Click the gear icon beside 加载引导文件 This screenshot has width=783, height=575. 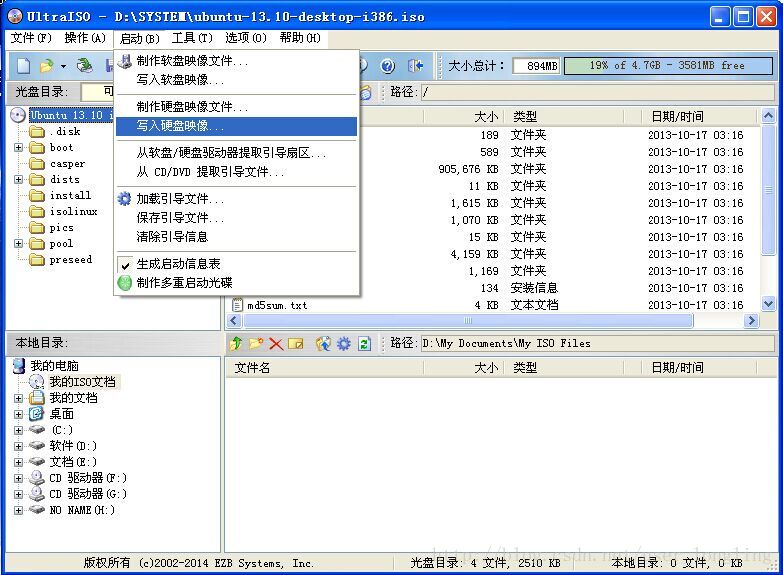click(124, 199)
